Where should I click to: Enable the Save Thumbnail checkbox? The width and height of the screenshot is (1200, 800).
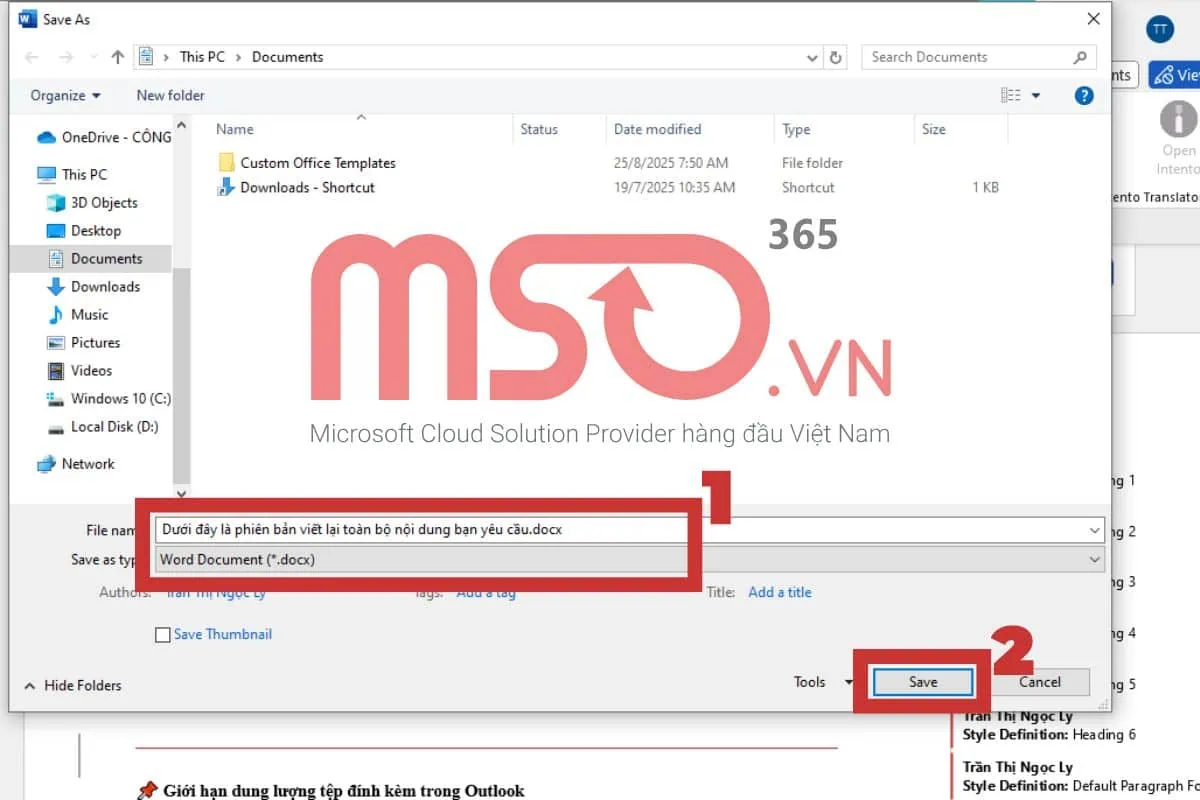(x=163, y=635)
